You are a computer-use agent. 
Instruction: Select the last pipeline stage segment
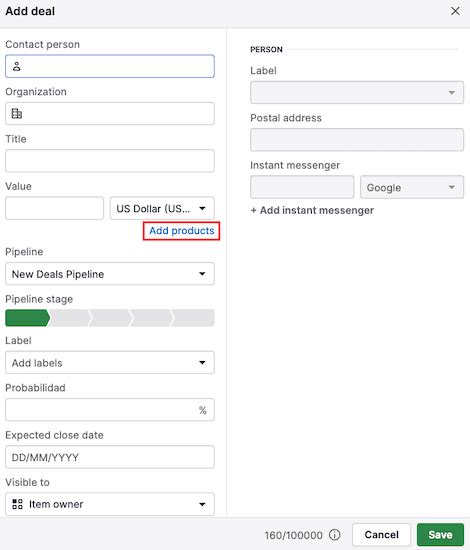tap(194, 318)
